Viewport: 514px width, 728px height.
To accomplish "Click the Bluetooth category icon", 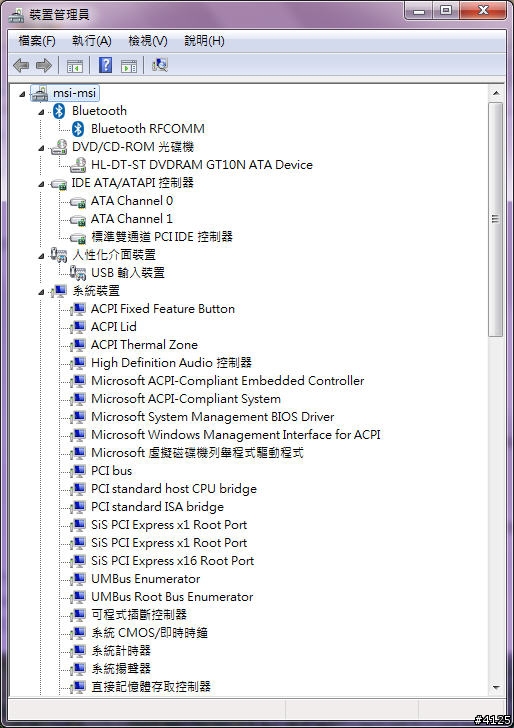I will coord(59,111).
